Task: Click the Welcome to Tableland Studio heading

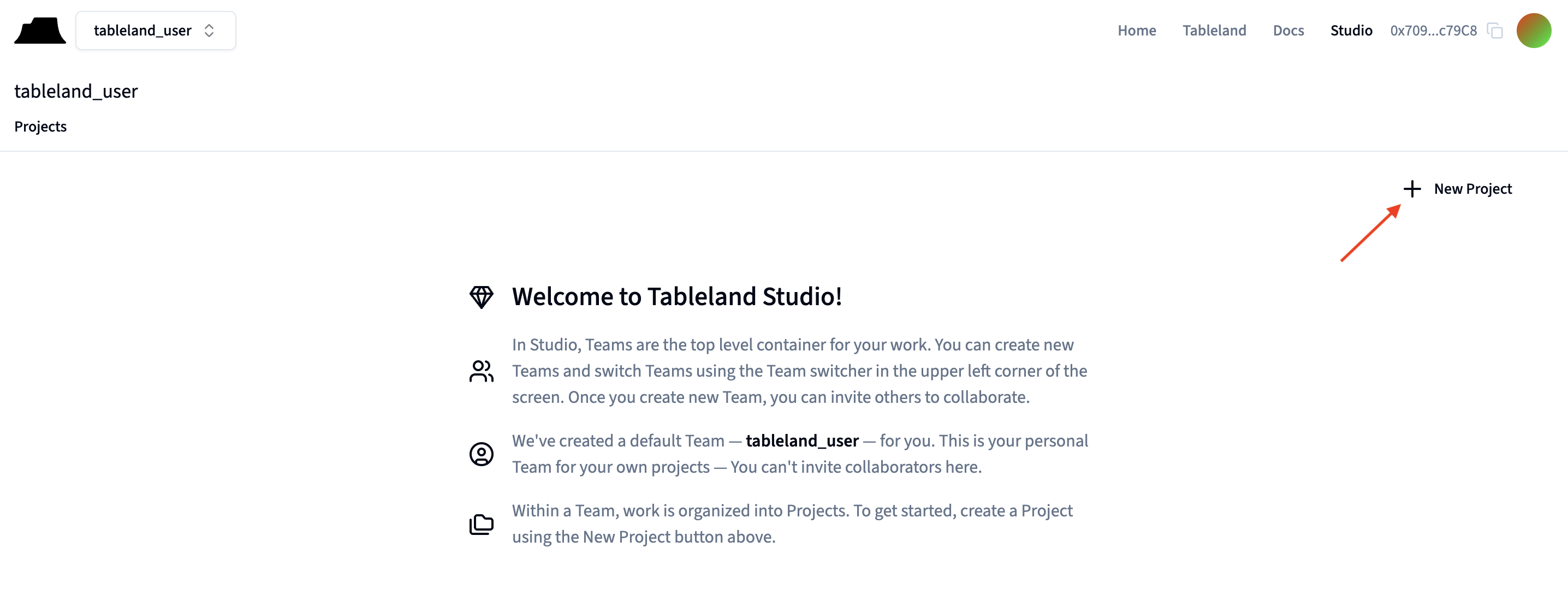Action: point(676,297)
